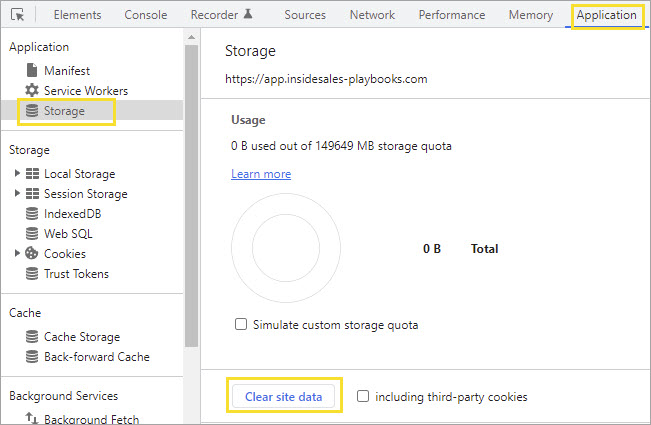This screenshot has height=425, width=651.
Task: Check including third-party cookies option
Action: (x=364, y=397)
